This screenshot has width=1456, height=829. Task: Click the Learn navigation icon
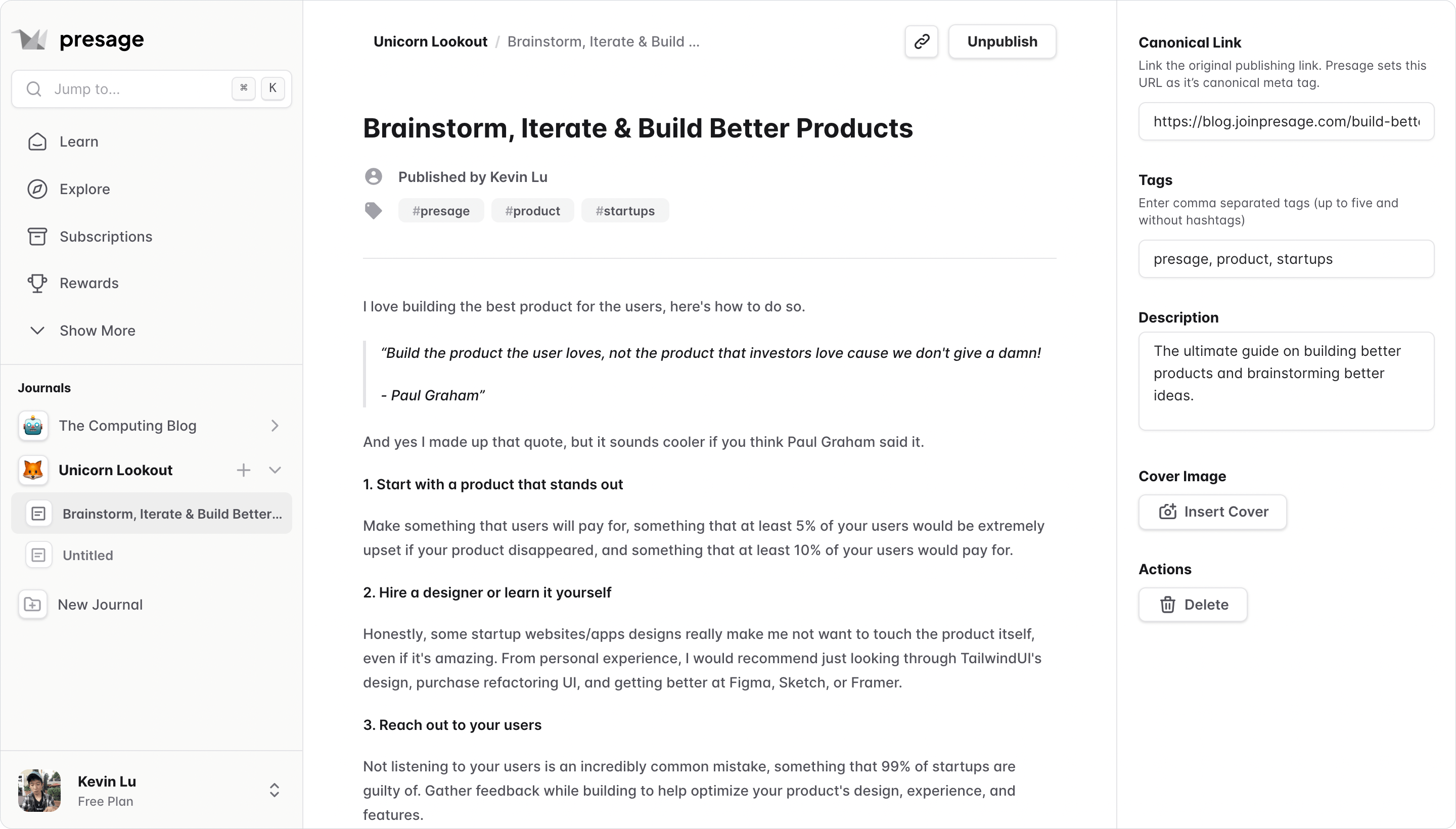point(37,141)
